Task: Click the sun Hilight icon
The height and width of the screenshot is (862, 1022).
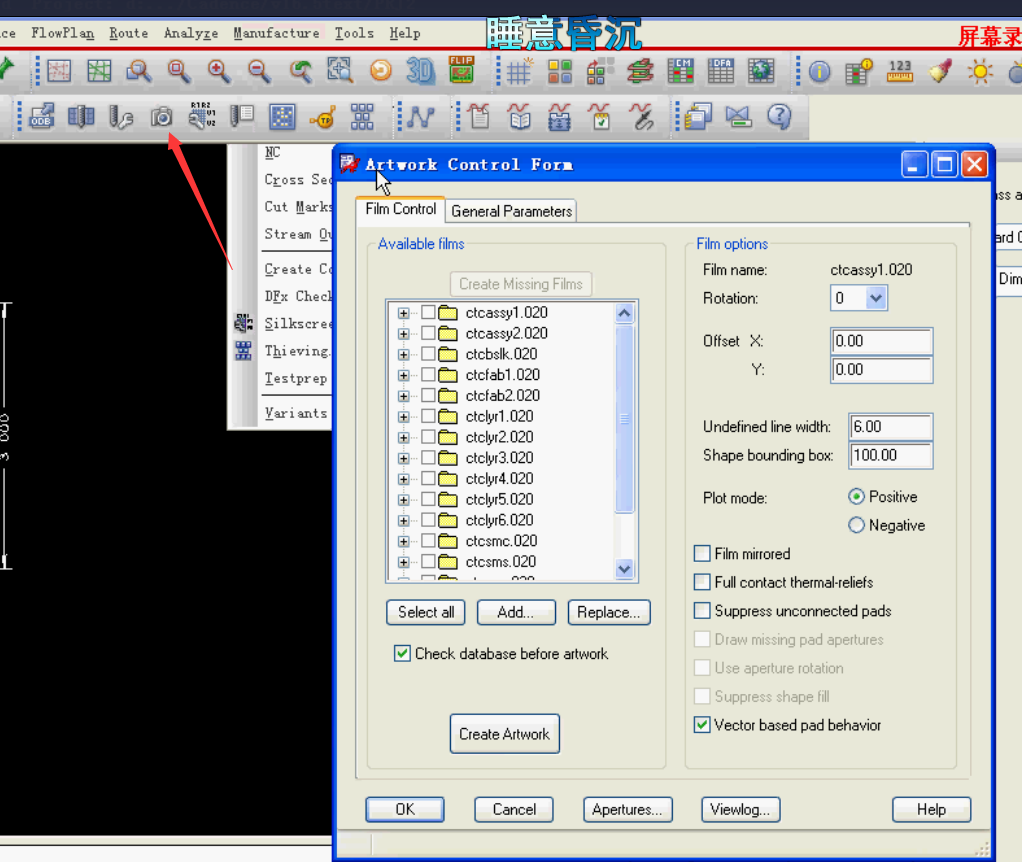Action: click(980, 70)
